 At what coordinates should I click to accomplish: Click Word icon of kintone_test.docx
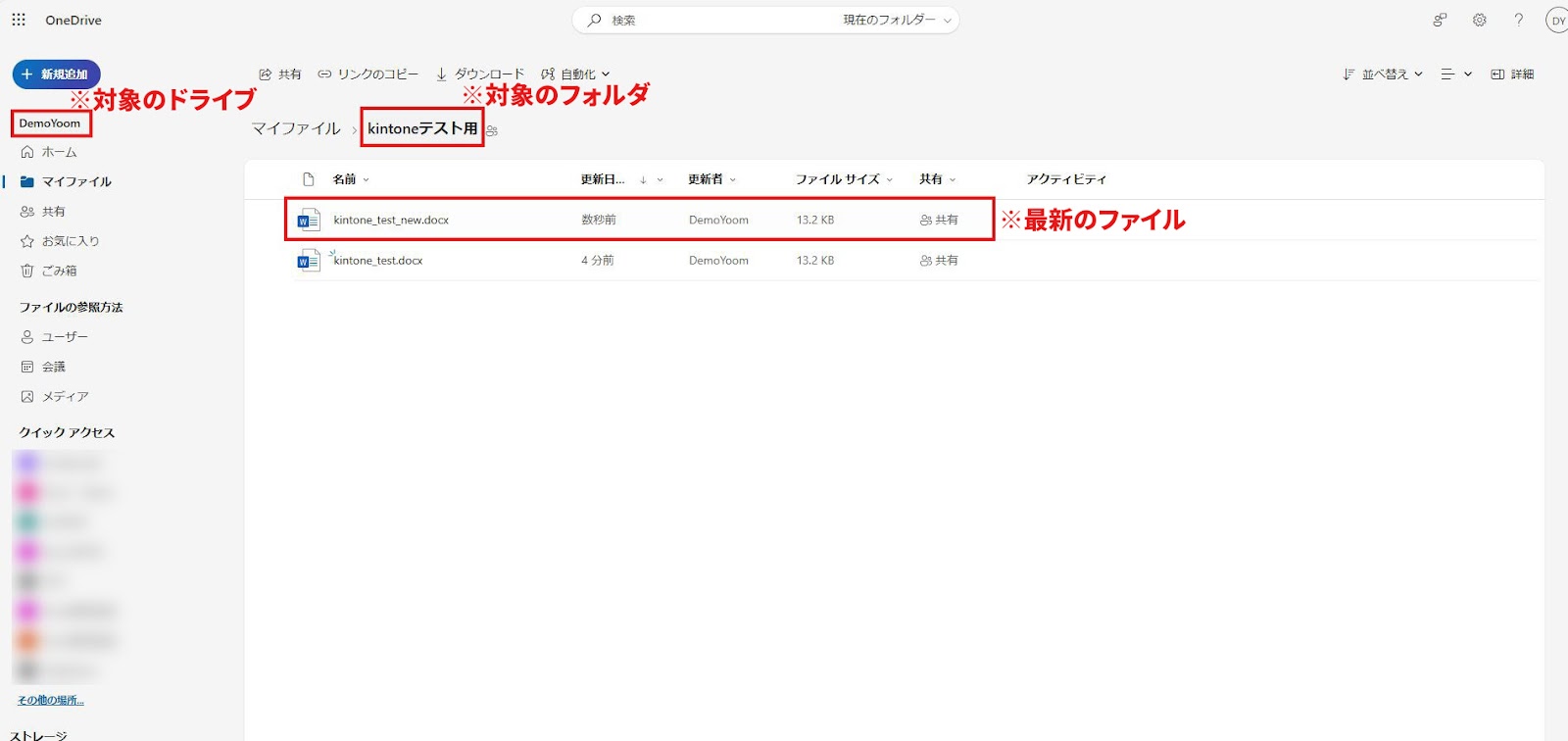coord(309,261)
